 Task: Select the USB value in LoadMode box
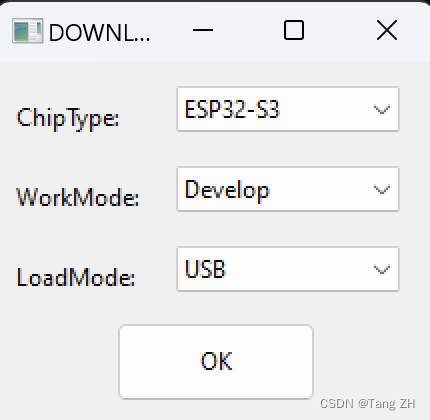tap(205, 269)
